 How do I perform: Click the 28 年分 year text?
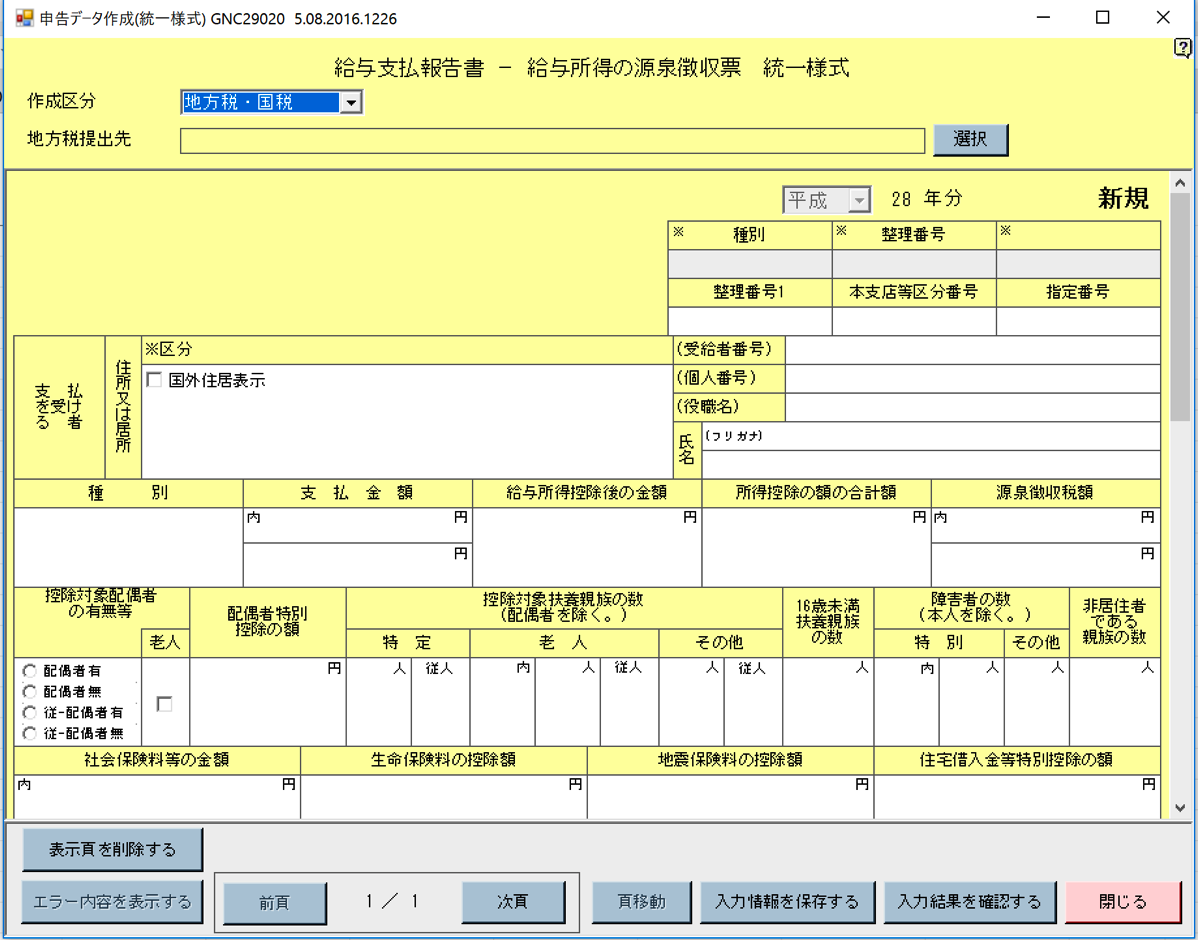tap(927, 199)
